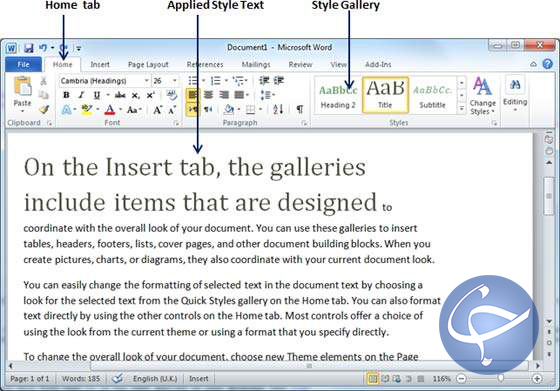Click the Paste clipboard icon
This screenshot has width=560, height=391.
pos(22,87)
